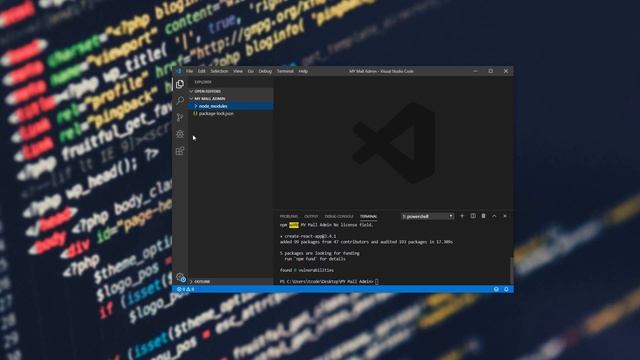
Task: Open the Help menu
Action: click(x=303, y=71)
